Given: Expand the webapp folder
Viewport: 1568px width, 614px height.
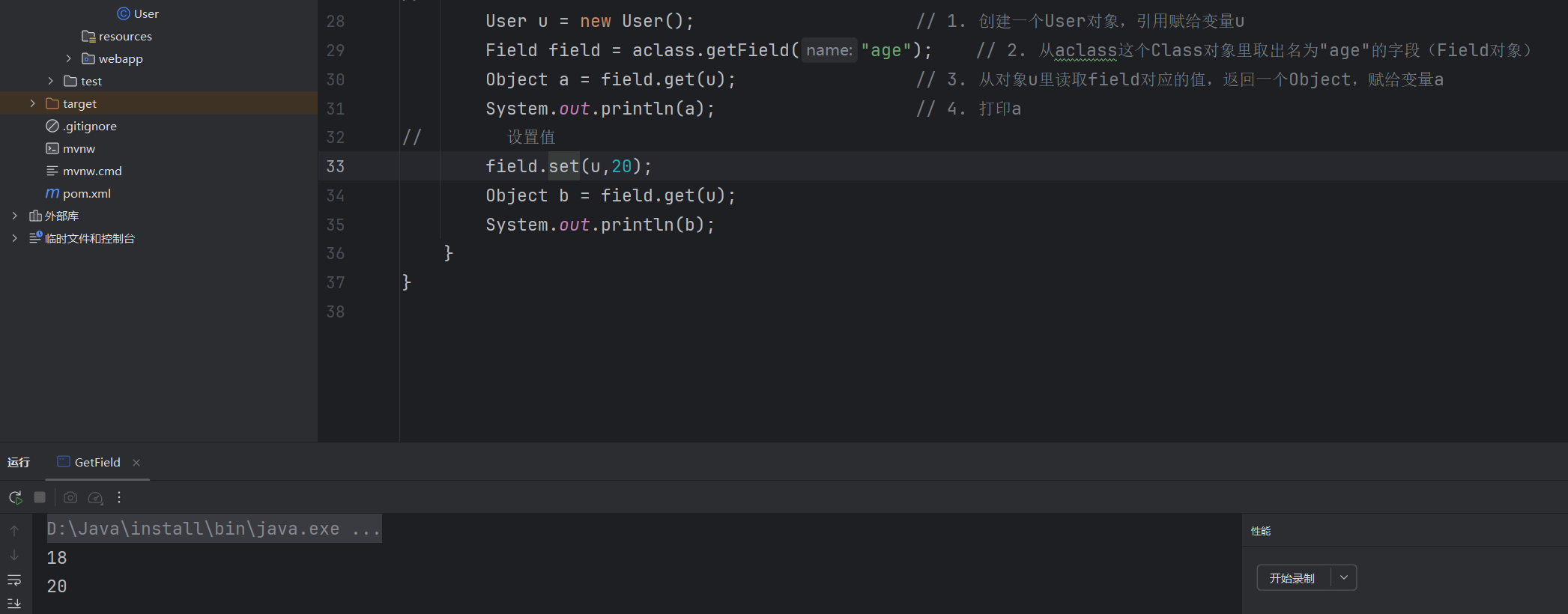Looking at the screenshot, I should (x=68, y=58).
